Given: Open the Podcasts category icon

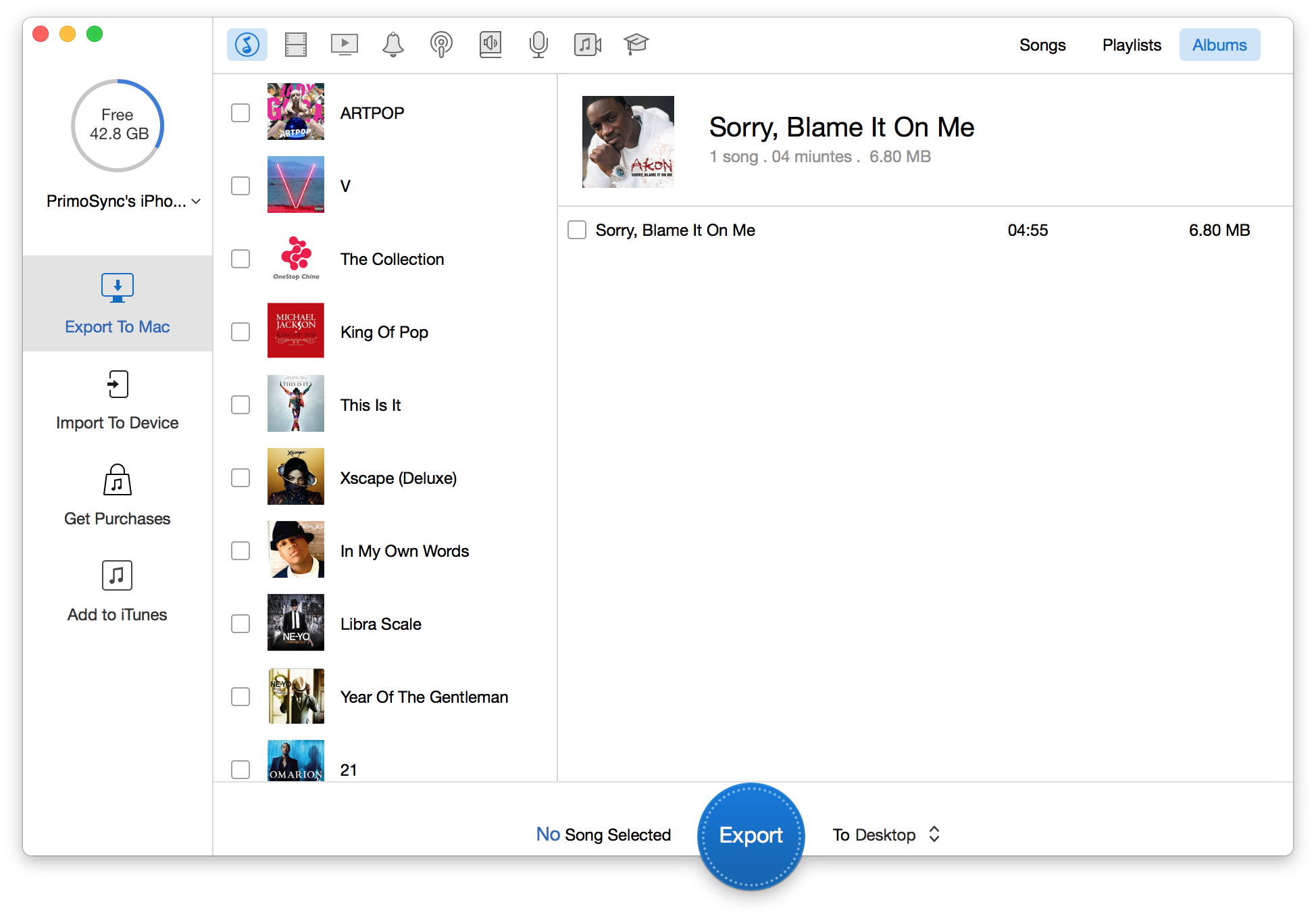Looking at the screenshot, I should 441,45.
